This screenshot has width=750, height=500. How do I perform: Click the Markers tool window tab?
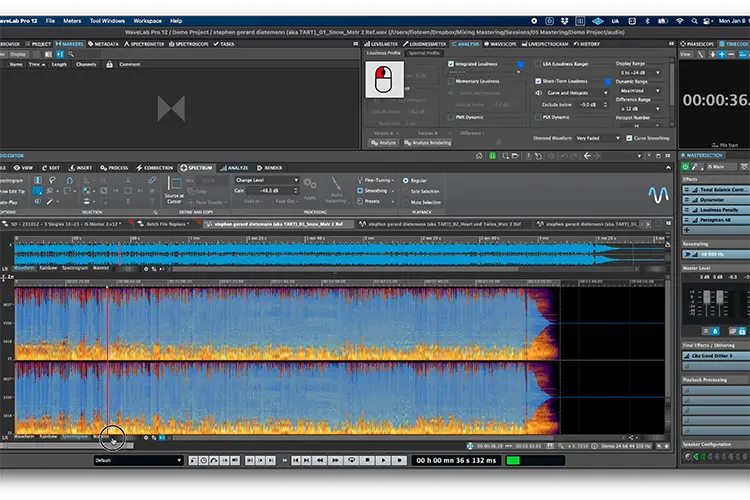point(69,44)
